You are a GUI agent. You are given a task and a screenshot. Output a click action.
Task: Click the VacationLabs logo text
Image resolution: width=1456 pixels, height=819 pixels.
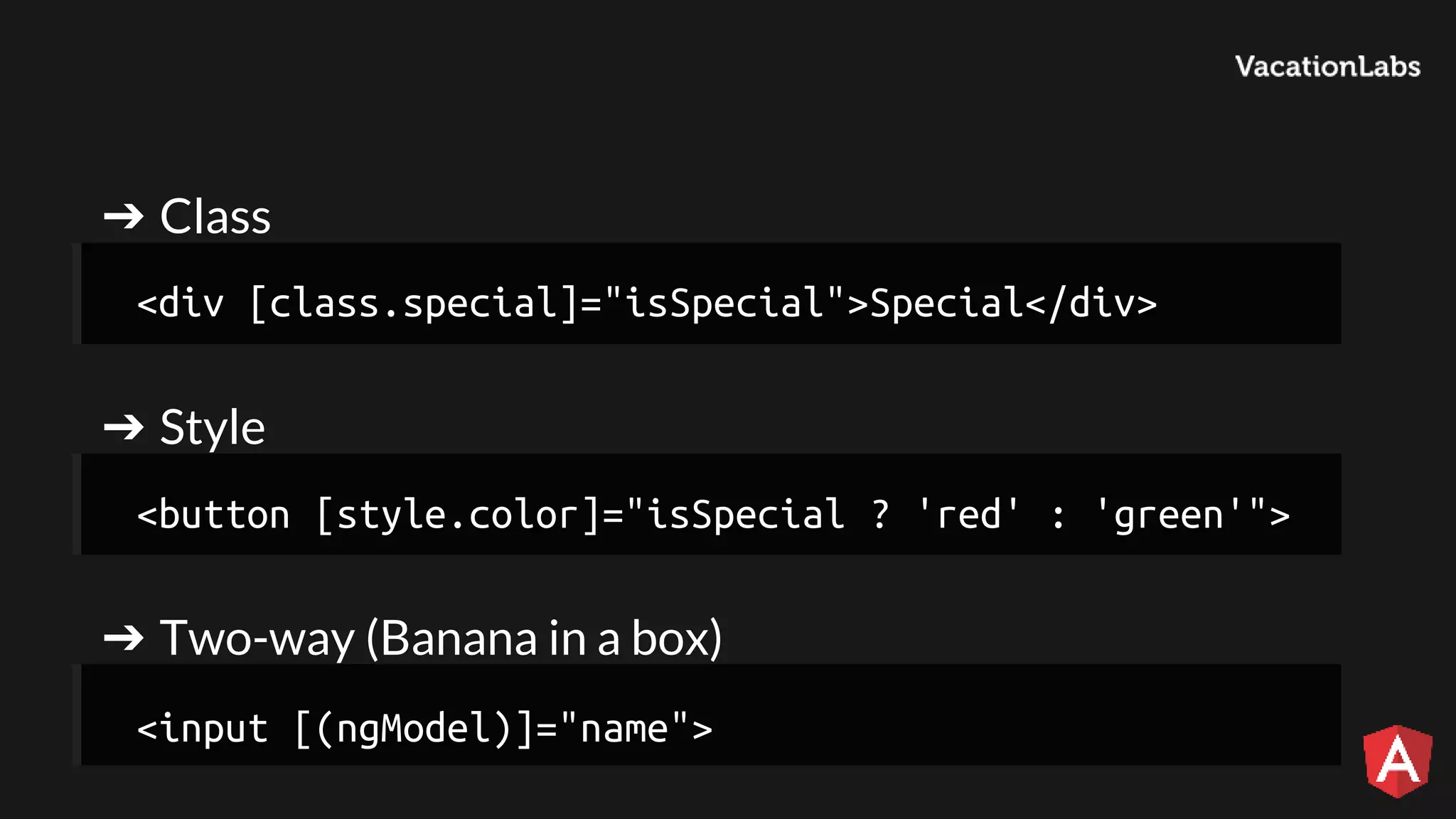[x=1327, y=67]
